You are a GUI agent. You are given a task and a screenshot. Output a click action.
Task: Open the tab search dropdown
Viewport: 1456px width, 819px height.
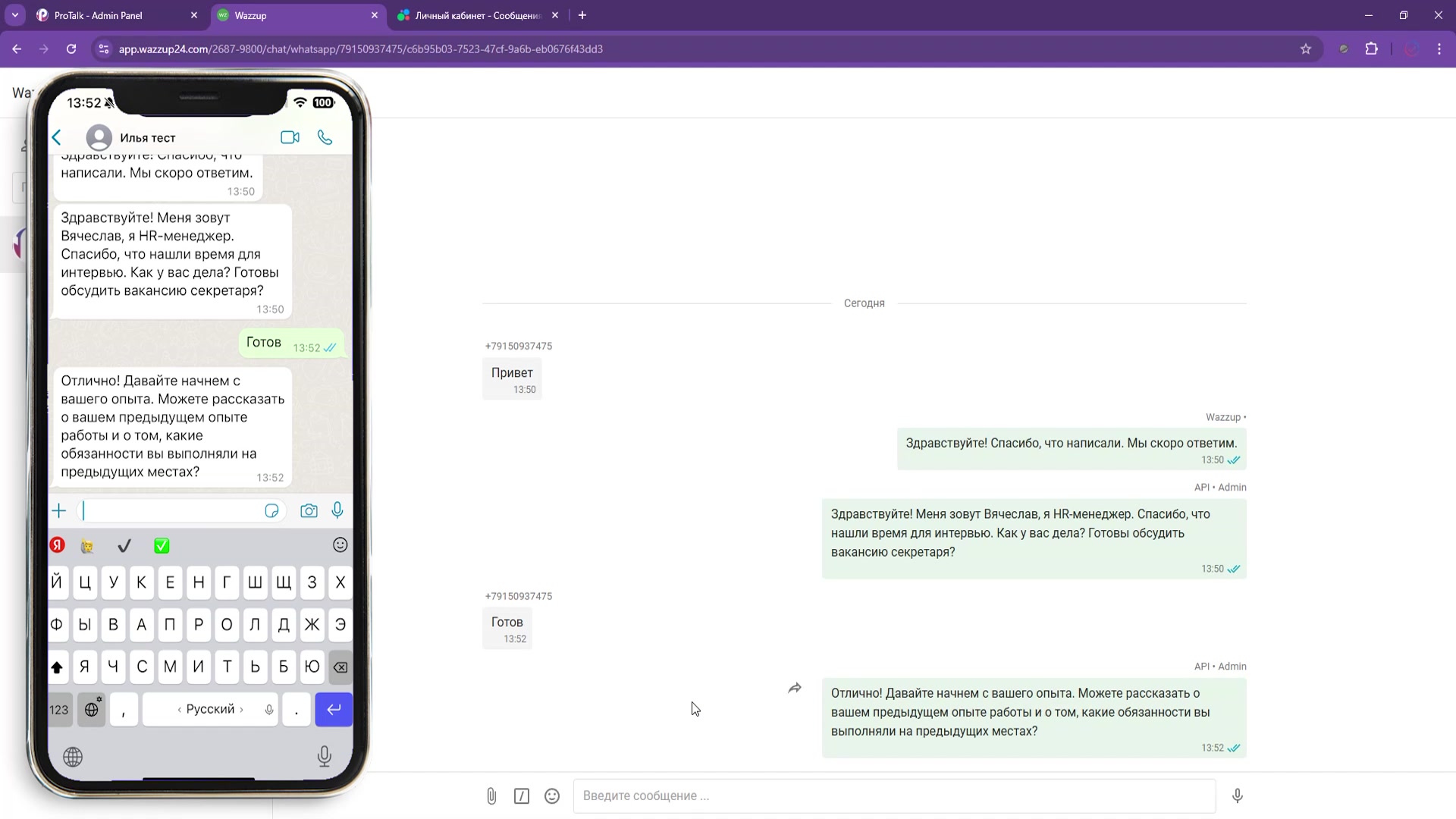click(x=14, y=15)
